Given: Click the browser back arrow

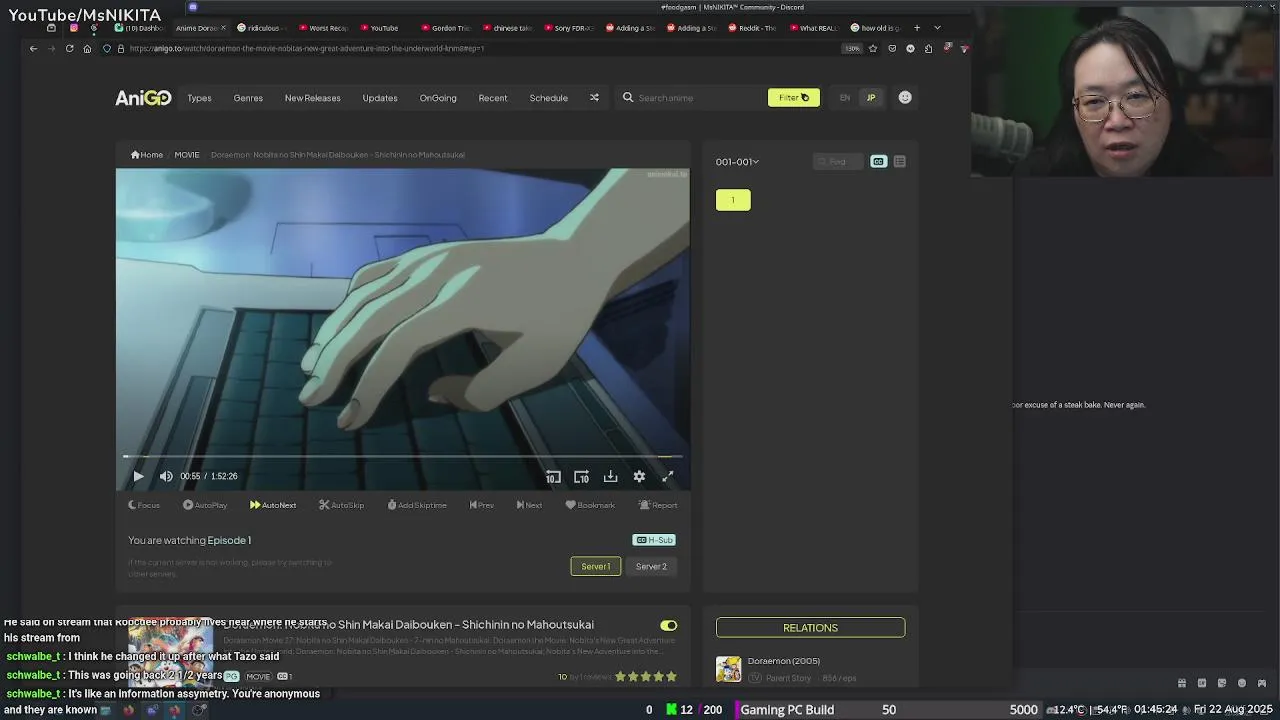Looking at the screenshot, I should 33,48.
